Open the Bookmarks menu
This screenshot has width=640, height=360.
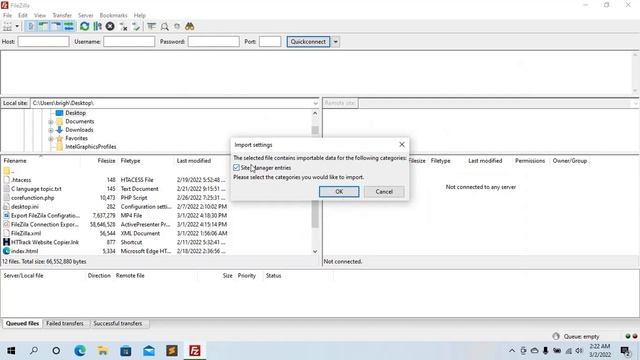[x=113, y=16]
